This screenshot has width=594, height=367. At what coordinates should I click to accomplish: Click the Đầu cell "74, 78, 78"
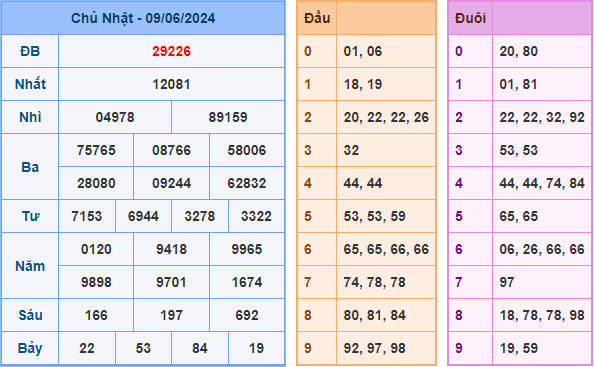point(386,282)
